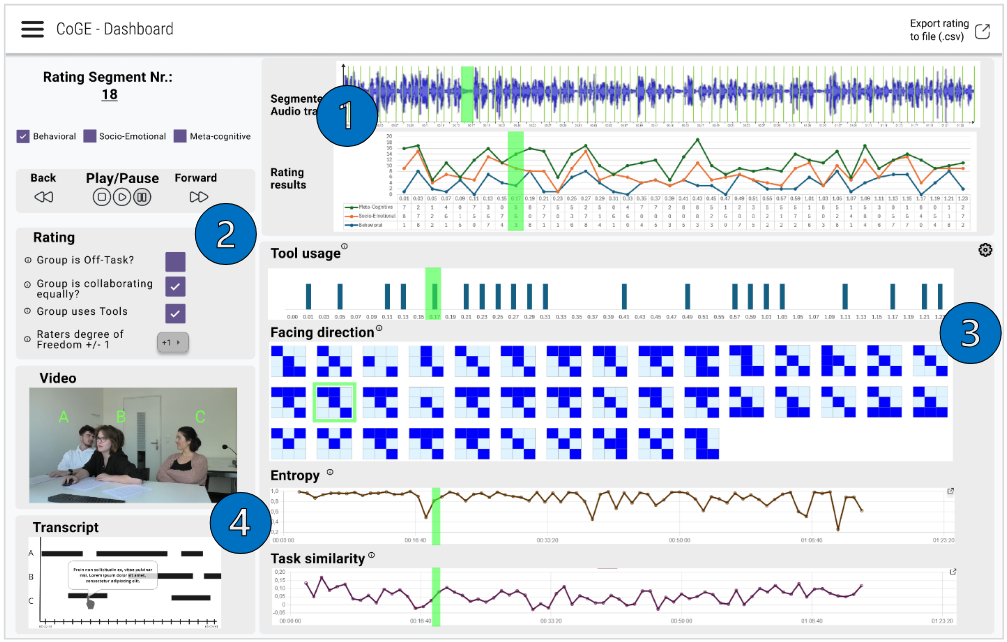The image size is (1007, 642).
Task: Toggle the Behavioral checkbox
Action: click(x=23, y=136)
